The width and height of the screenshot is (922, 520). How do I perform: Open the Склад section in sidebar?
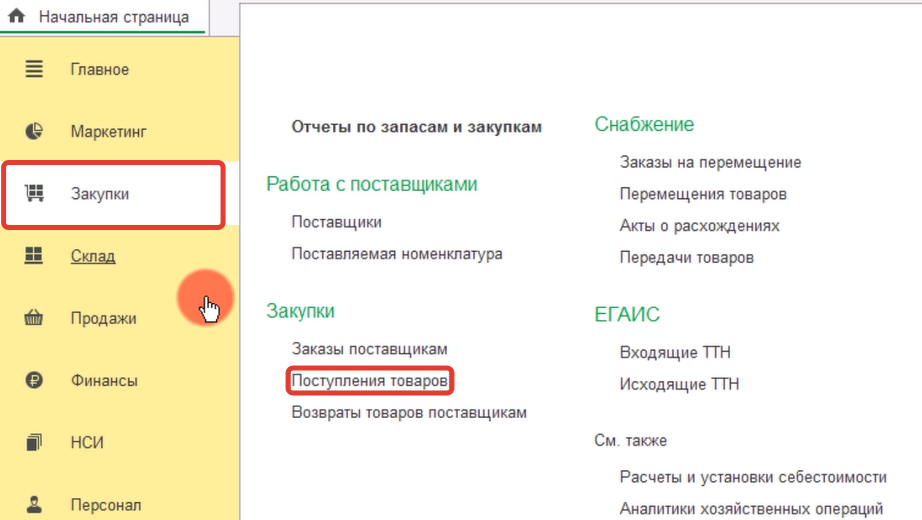[x=93, y=257]
